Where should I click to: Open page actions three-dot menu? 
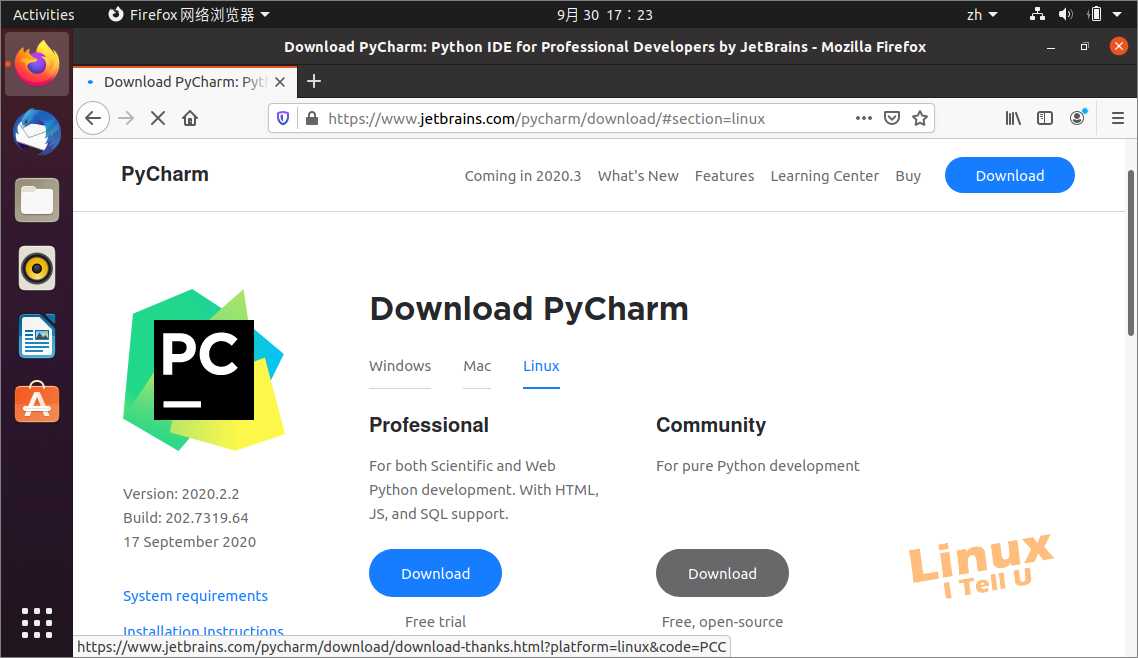coord(864,118)
